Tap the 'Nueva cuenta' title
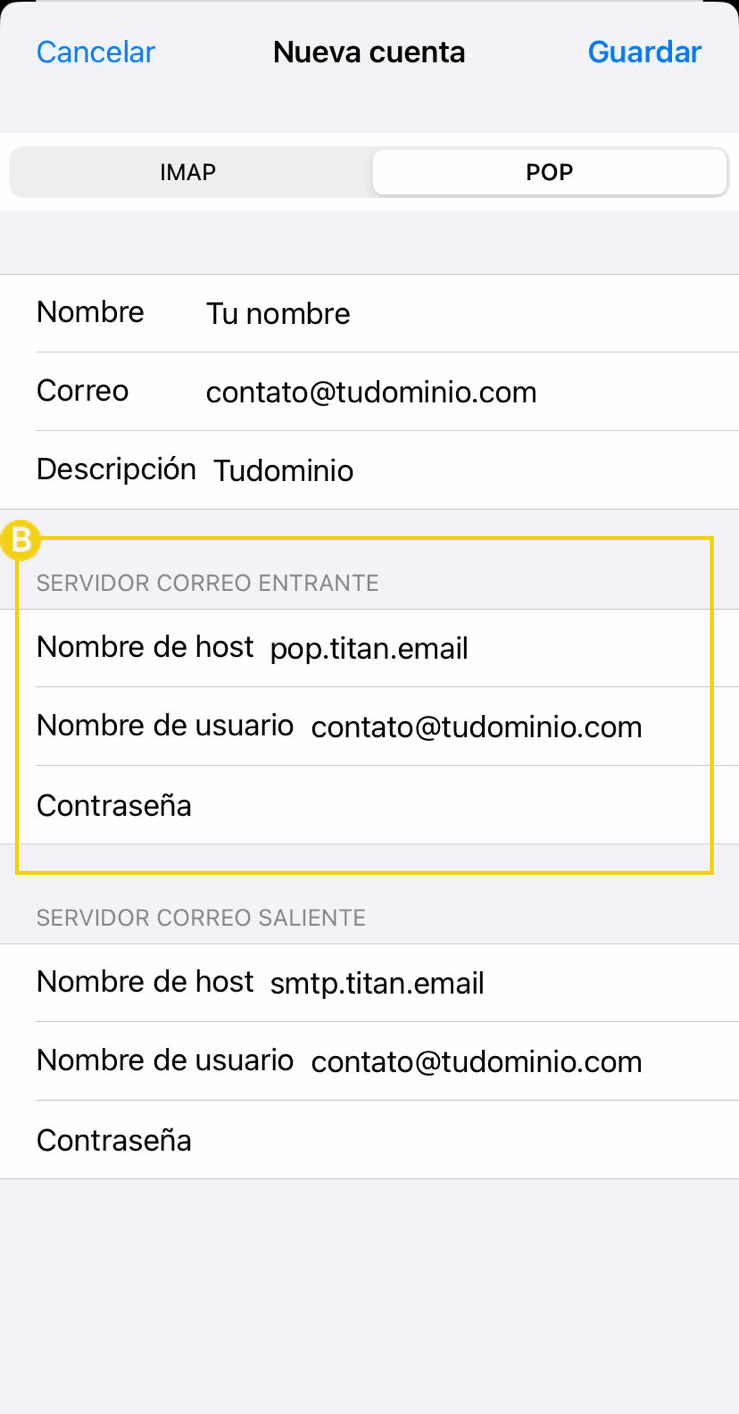This screenshot has width=739, height=1414. 369,52
